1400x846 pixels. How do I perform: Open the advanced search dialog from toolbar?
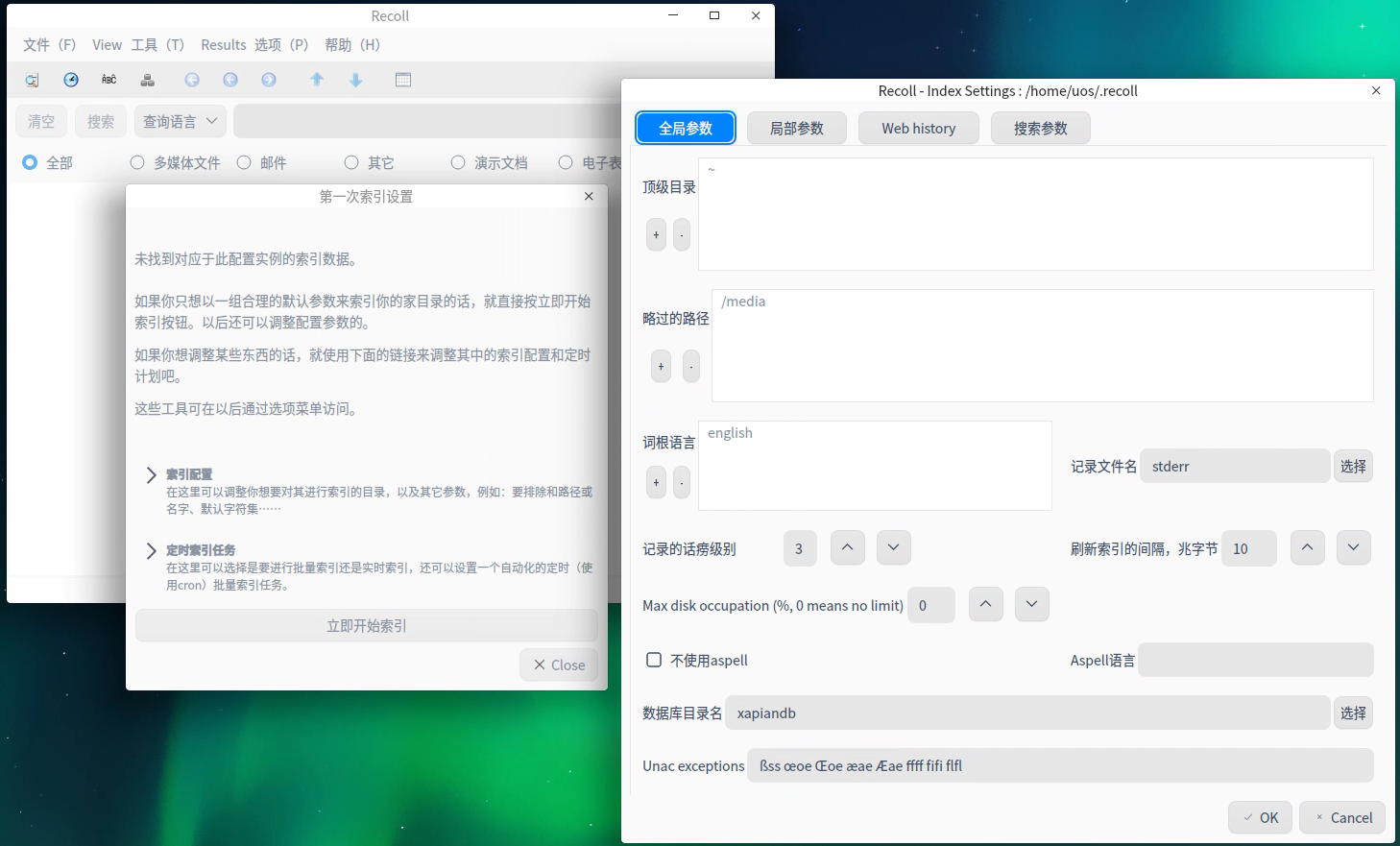click(32, 80)
